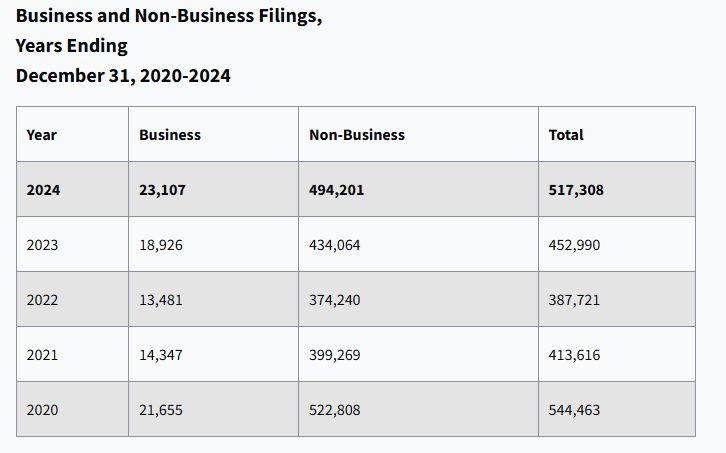The image size is (726, 453).
Task: Click the 413,616 total cell
Action: 574,355
